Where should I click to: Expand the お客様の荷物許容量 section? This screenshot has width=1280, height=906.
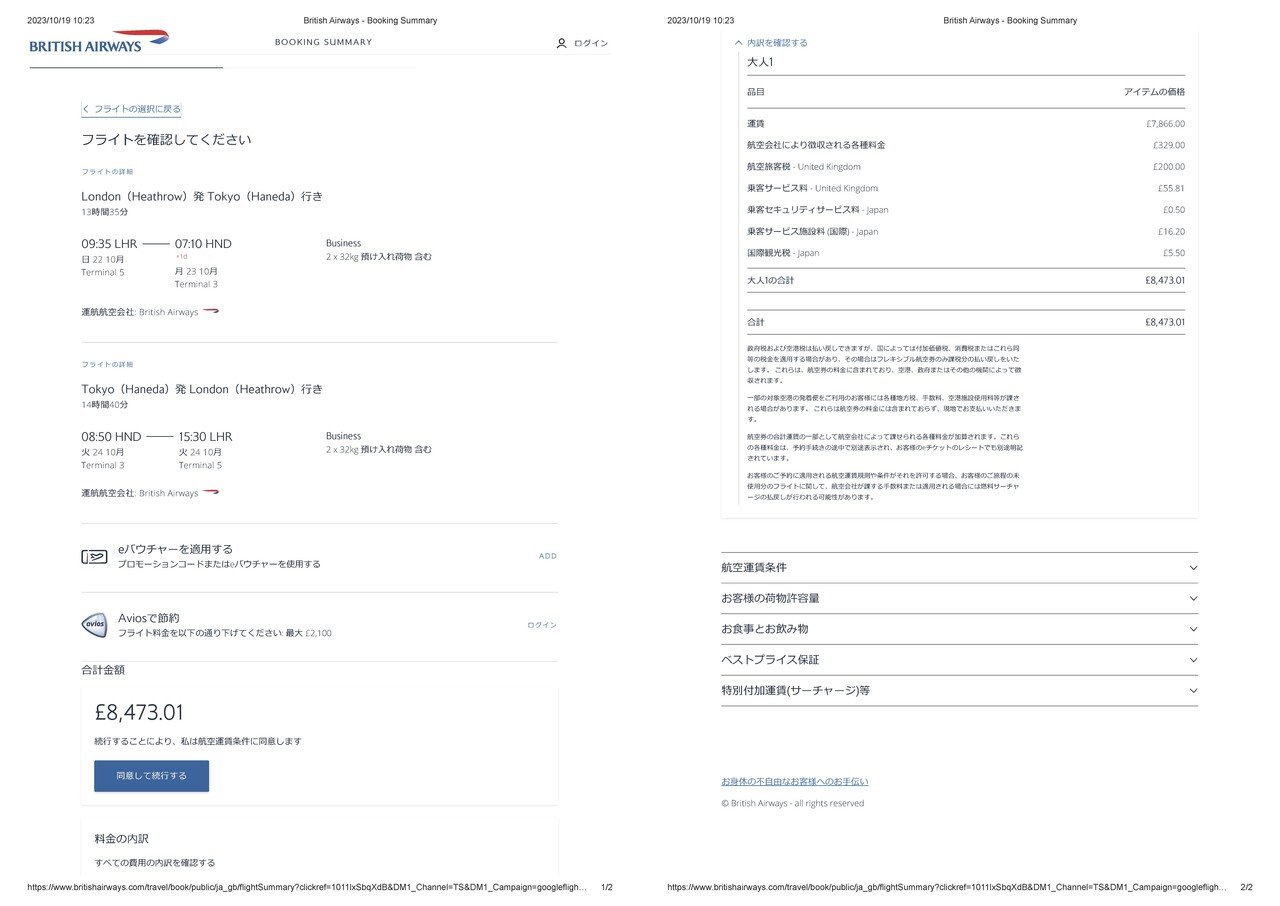pyautogui.click(x=959, y=599)
